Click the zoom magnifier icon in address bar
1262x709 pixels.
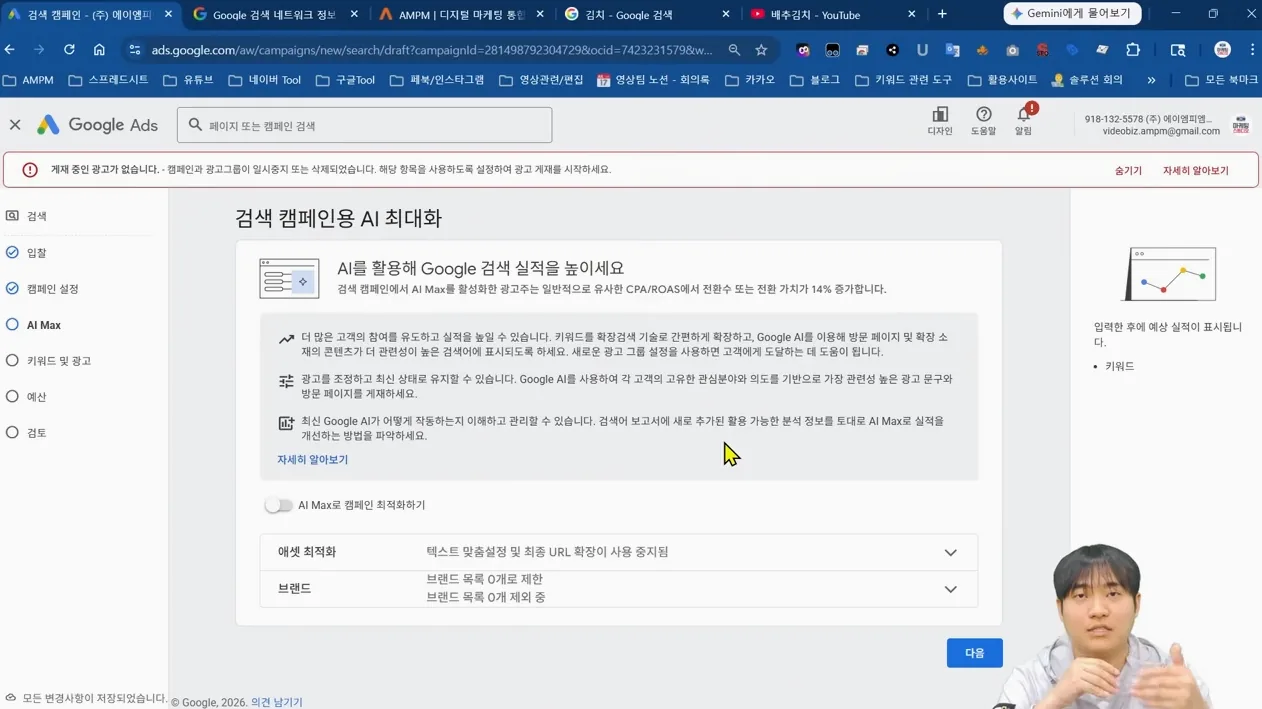pos(734,50)
